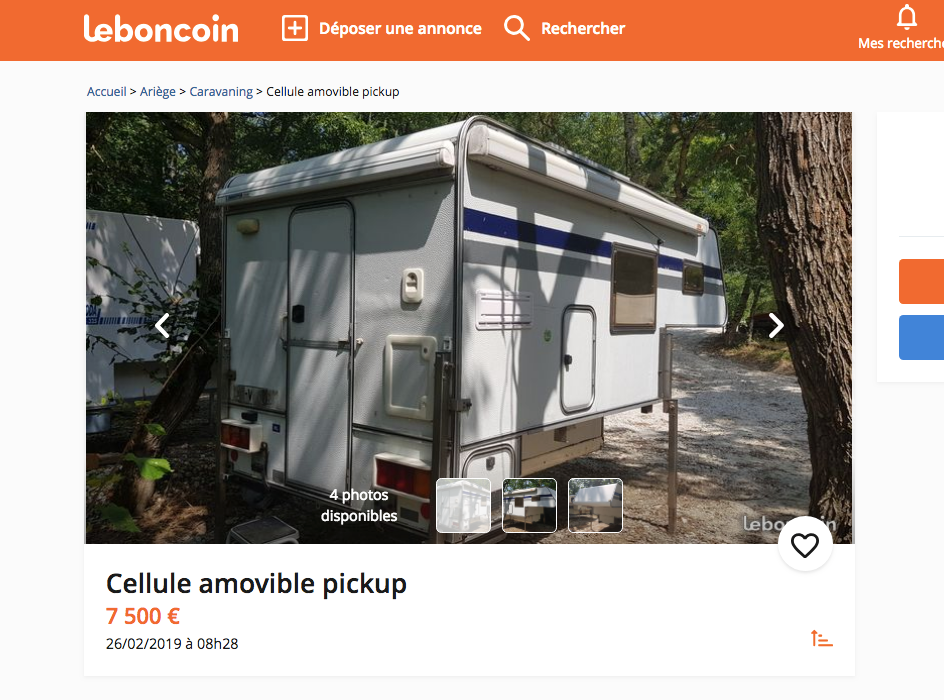944x700 pixels.
Task: Advance to the next photo with right arrow
Action: point(776,325)
